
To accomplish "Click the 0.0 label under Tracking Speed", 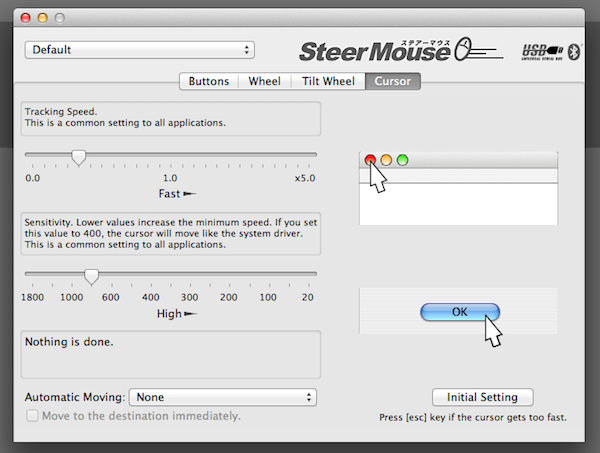I will 33,178.
